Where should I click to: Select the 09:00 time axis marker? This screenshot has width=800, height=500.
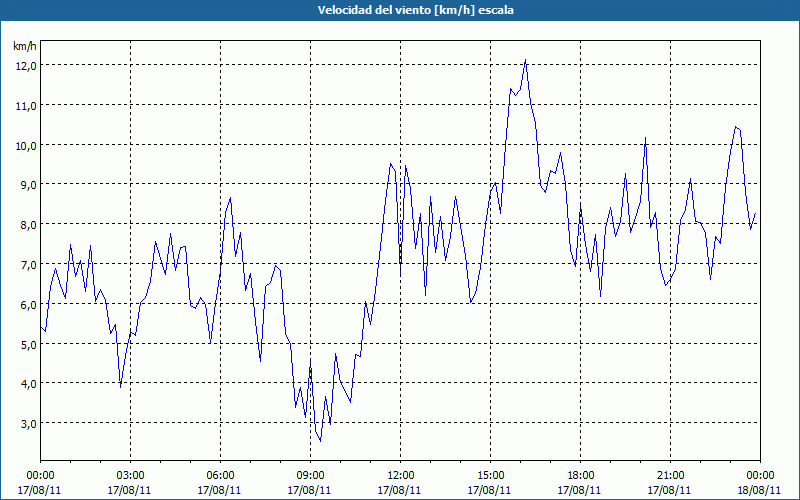(x=310, y=476)
